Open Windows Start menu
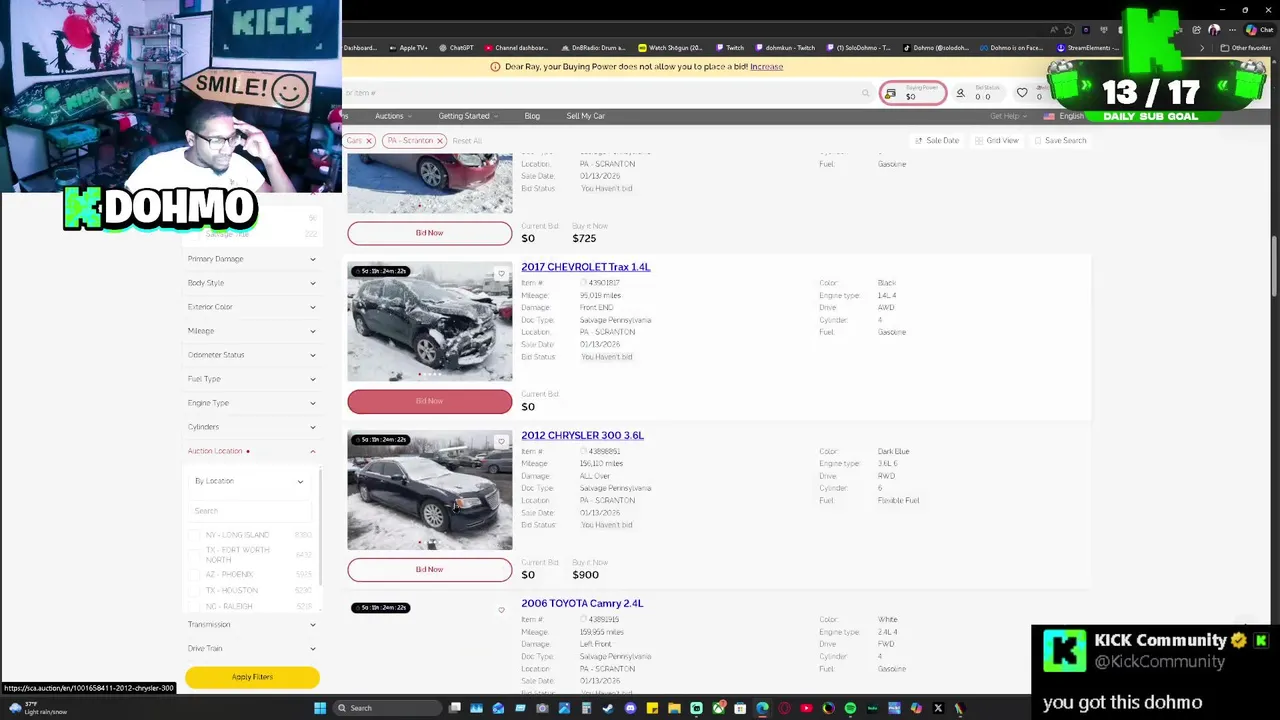1280x720 pixels. point(320,708)
